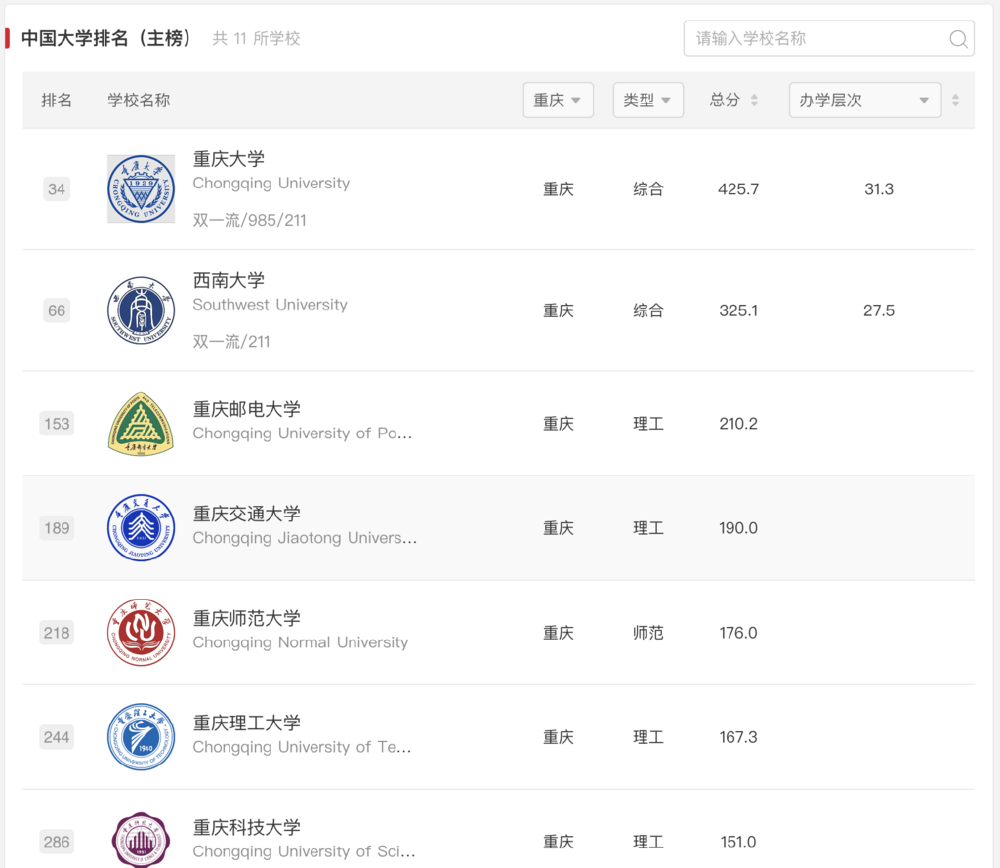Click the 重庆邮电大学 triangular logo
1000x868 pixels.
[141, 424]
